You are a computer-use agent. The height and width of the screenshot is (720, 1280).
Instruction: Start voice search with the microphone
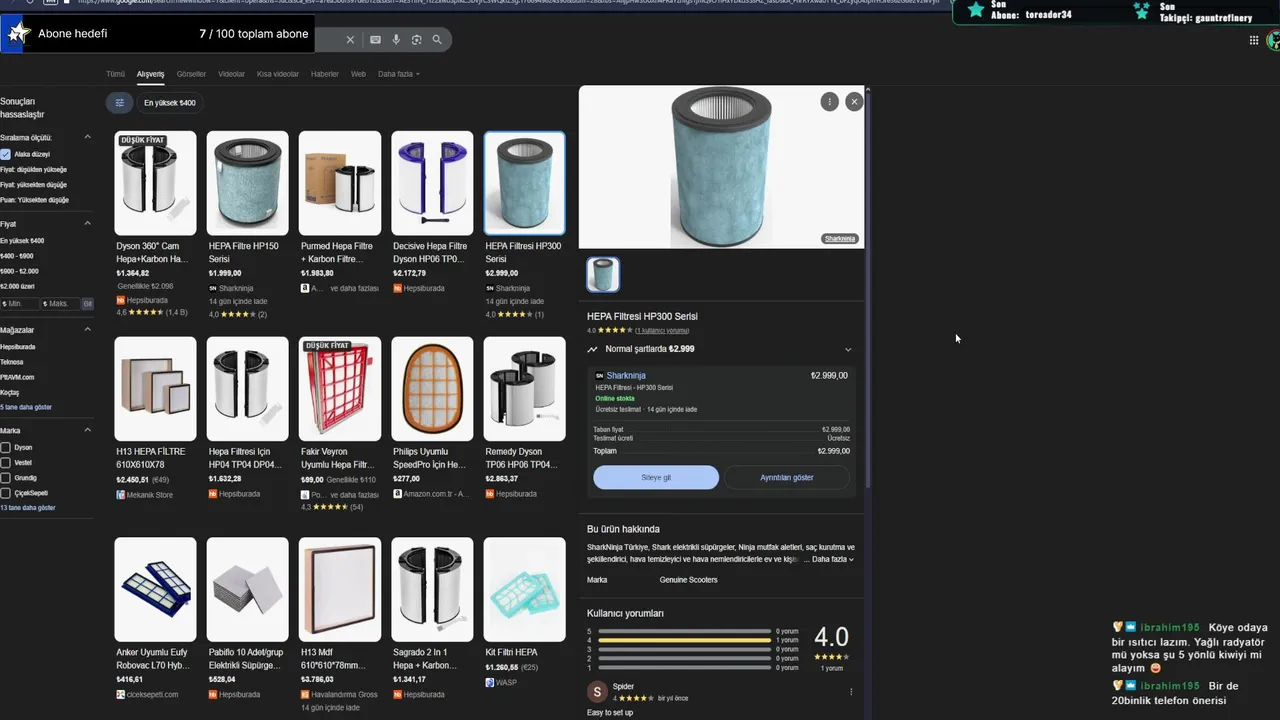coord(396,40)
